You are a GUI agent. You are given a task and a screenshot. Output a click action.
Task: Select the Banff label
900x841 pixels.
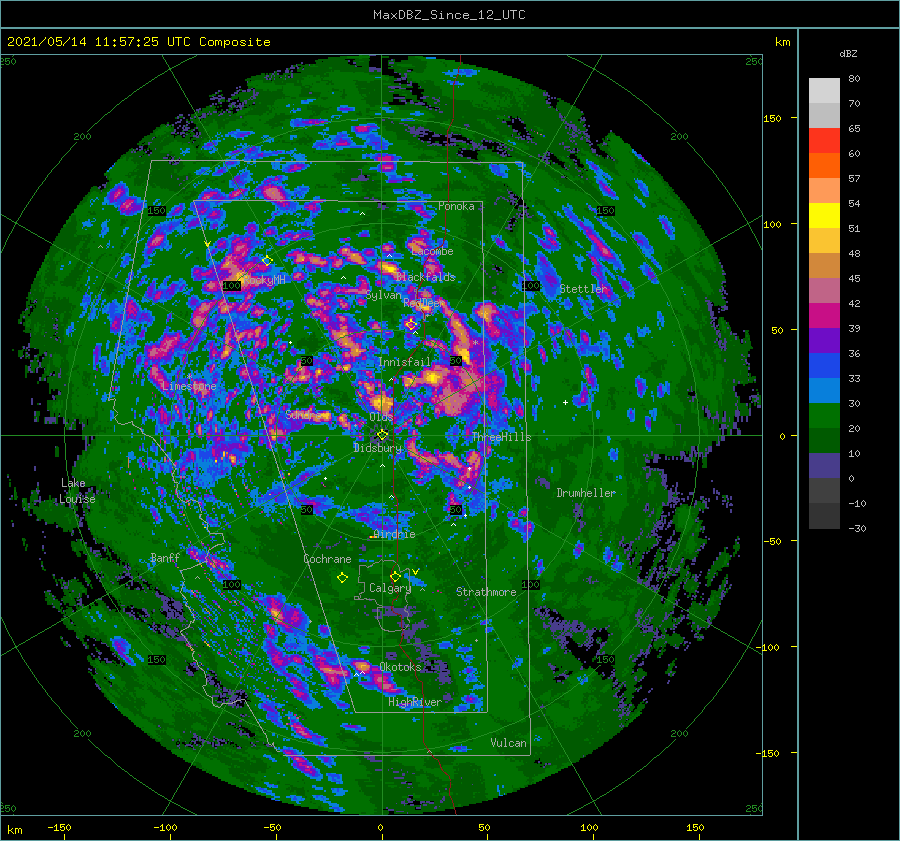165,557
